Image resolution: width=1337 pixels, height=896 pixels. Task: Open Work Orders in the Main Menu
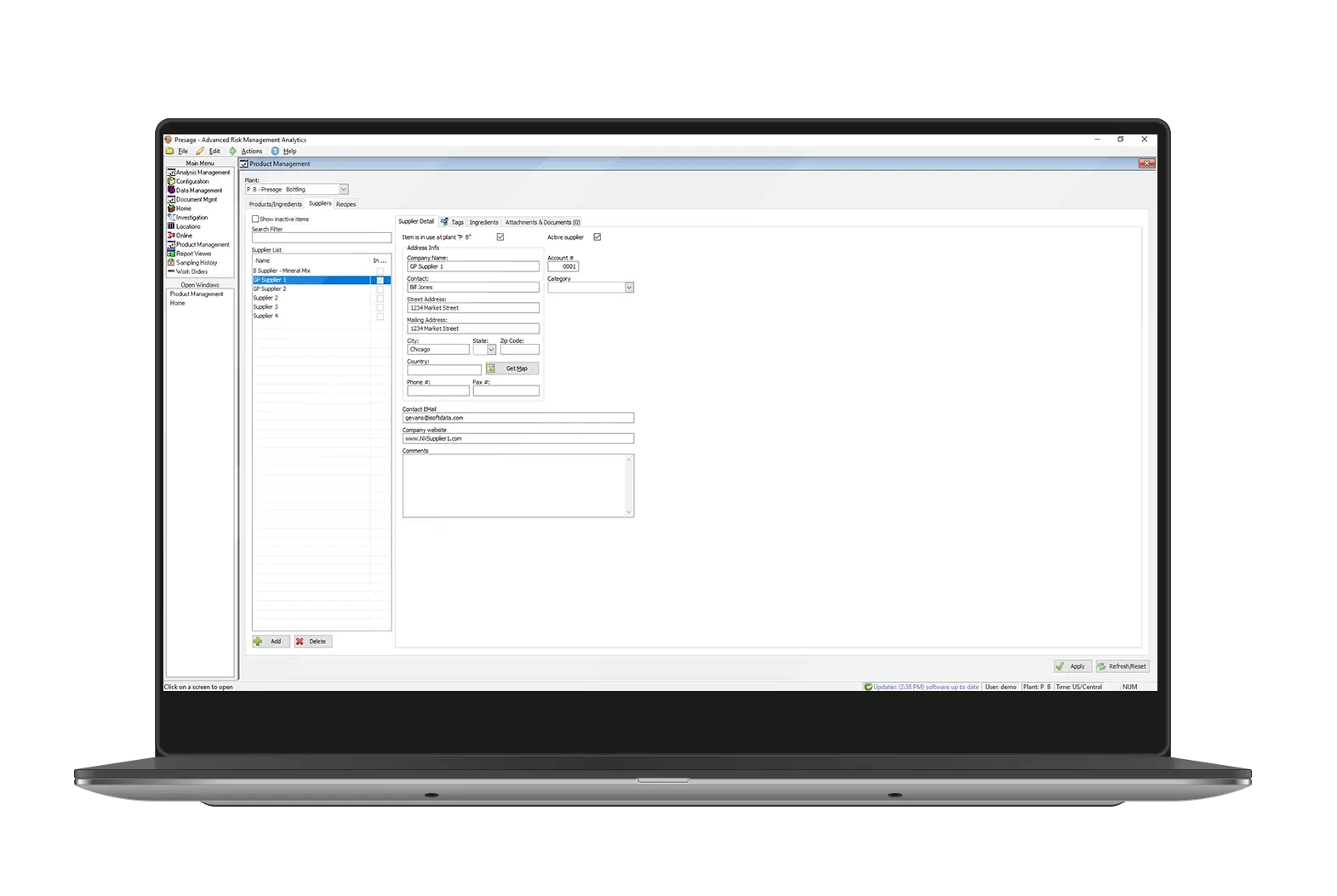pyautogui.click(x=188, y=271)
